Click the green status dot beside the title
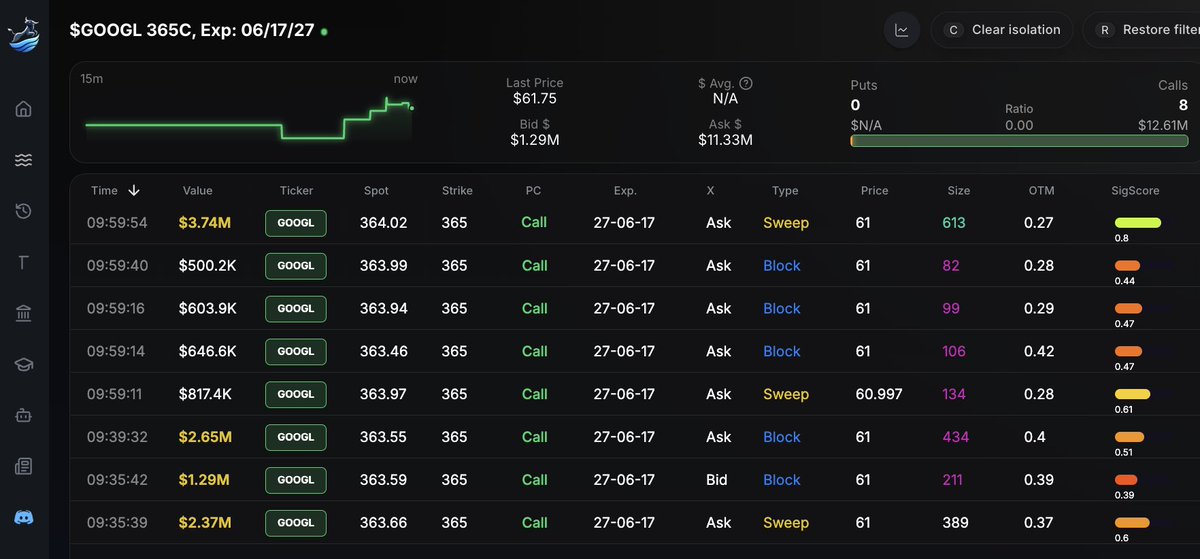 pyautogui.click(x=324, y=31)
